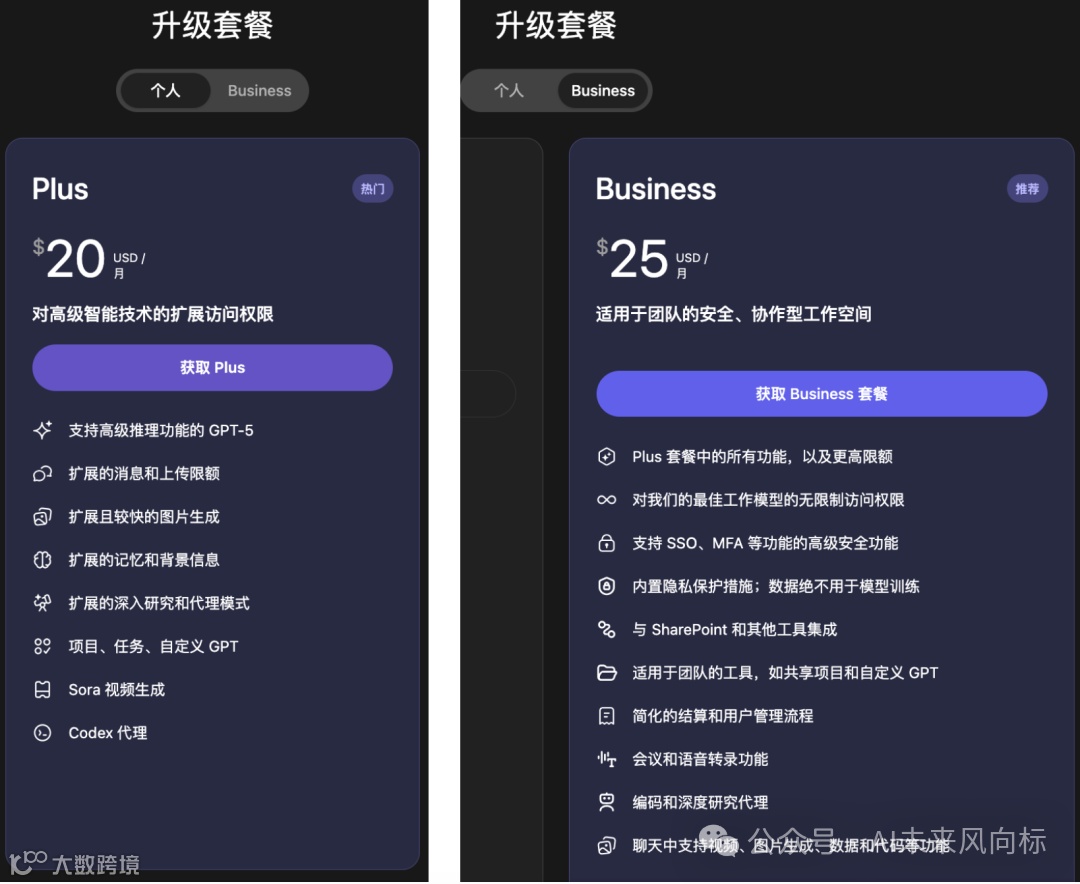Image resolution: width=1080 pixels, height=884 pixels.
Task: Click the receipt icon for 简化的结算和用户管理流程
Action: click(x=607, y=716)
